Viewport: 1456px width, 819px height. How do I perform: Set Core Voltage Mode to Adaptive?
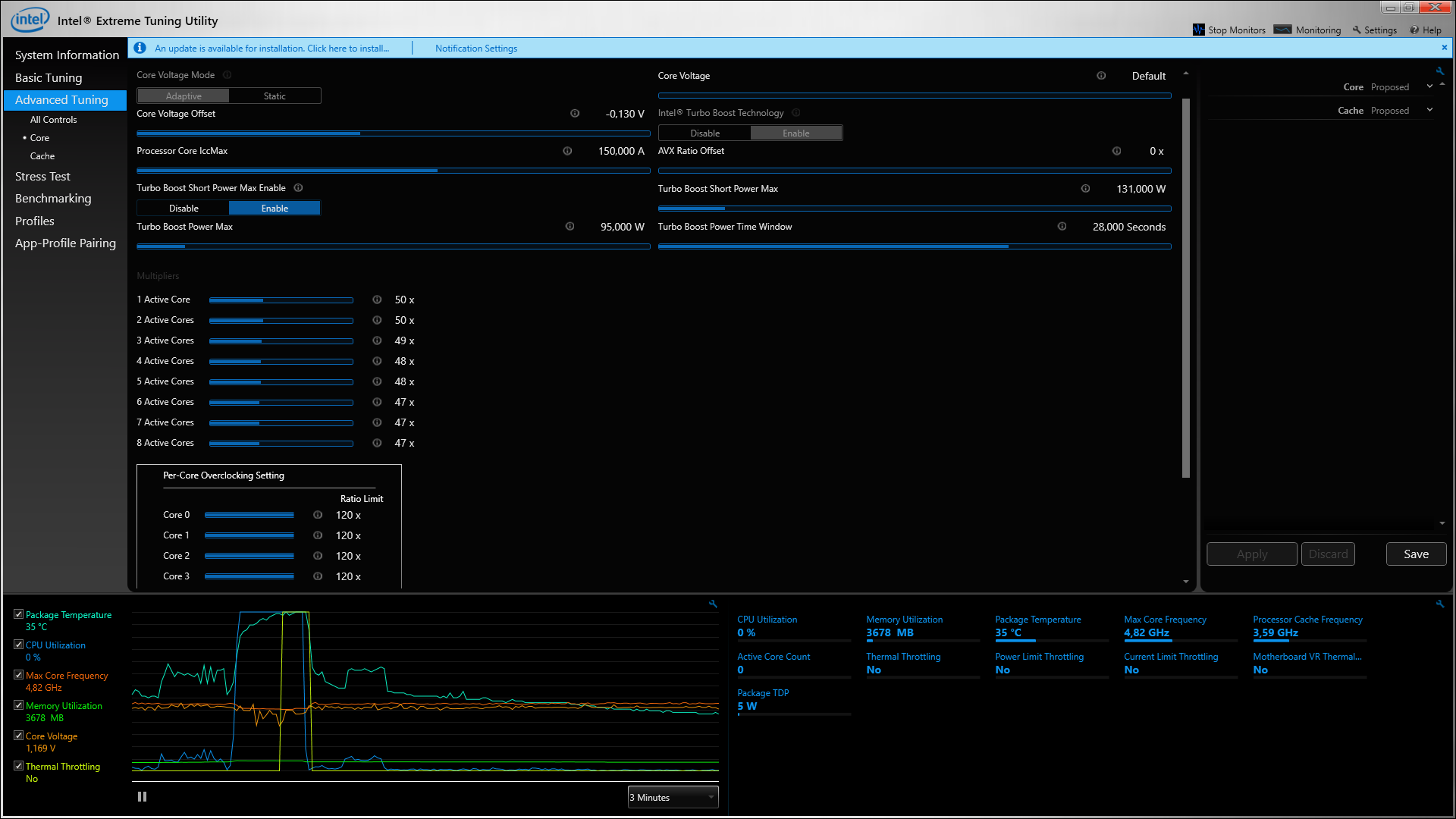(184, 96)
